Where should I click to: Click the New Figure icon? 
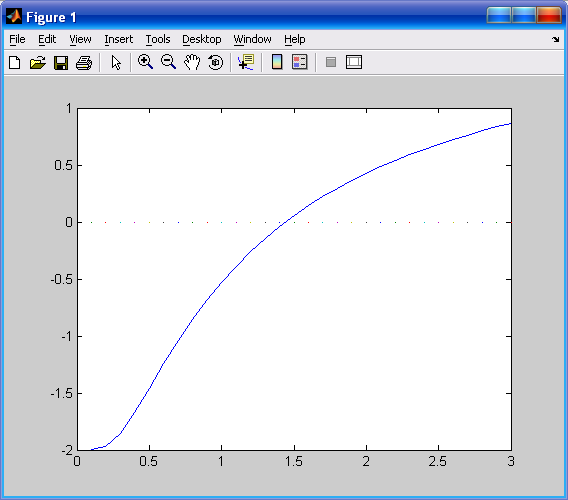click(14, 62)
